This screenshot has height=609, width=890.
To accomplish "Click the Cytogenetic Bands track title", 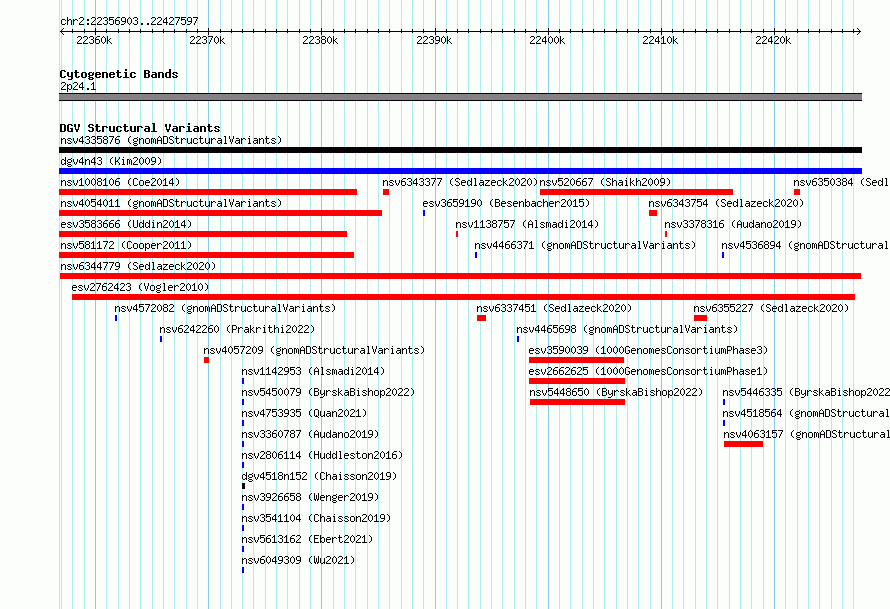I will click(x=119, y=74).
